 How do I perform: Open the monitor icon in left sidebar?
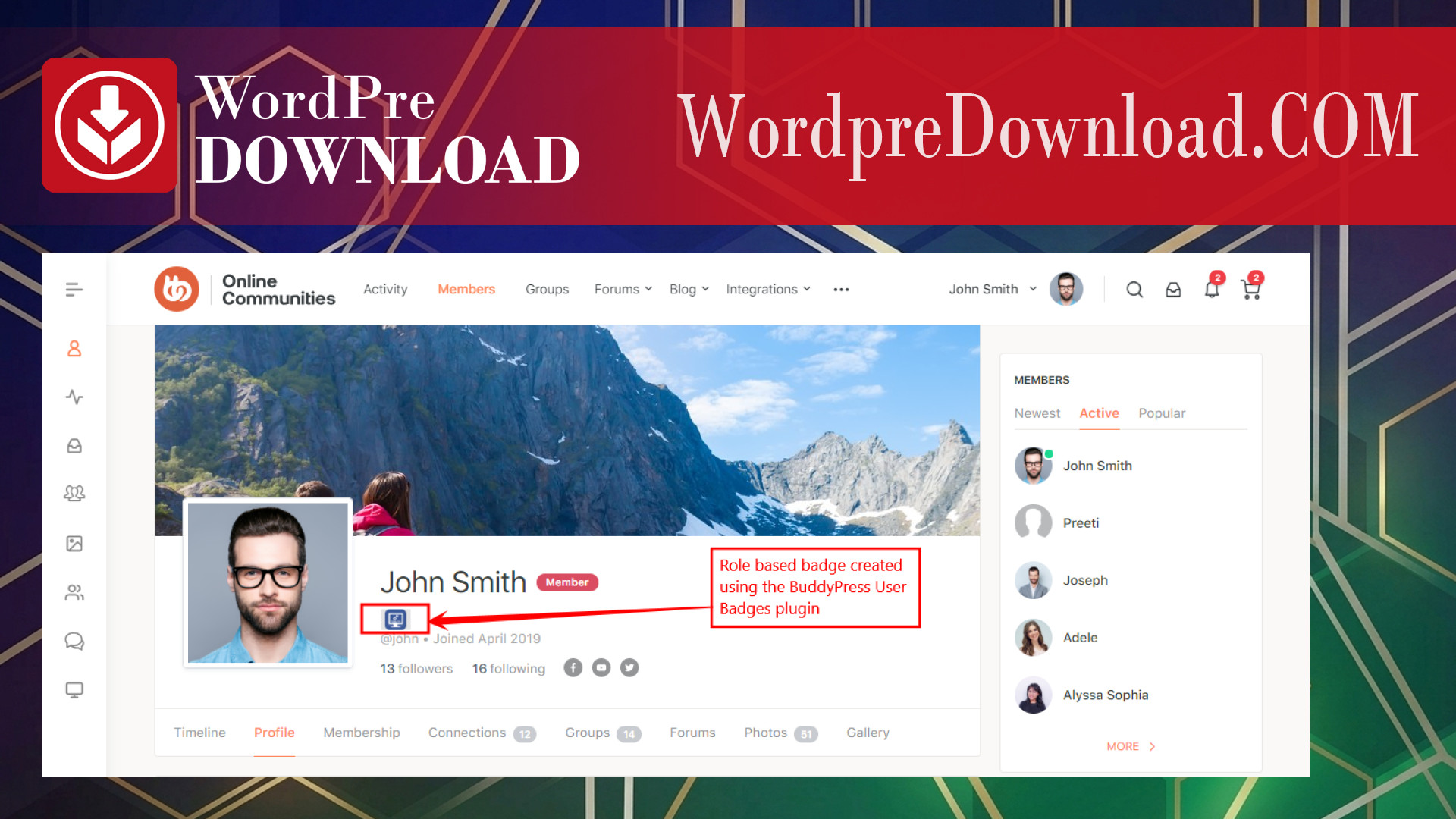pyautogui.click(x=74, y=690)
